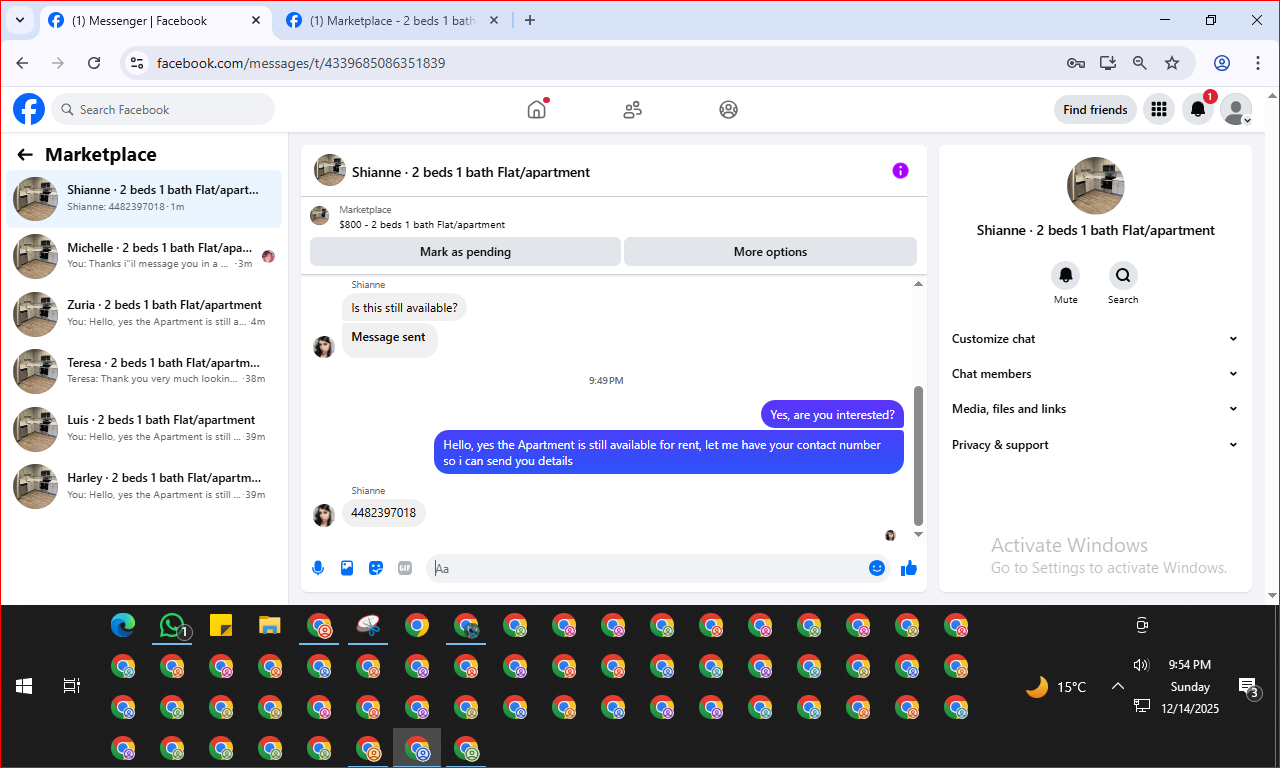Open WhatsApp from the taskbar
This screenshot has width=1280, height=768.
[172, 626]
